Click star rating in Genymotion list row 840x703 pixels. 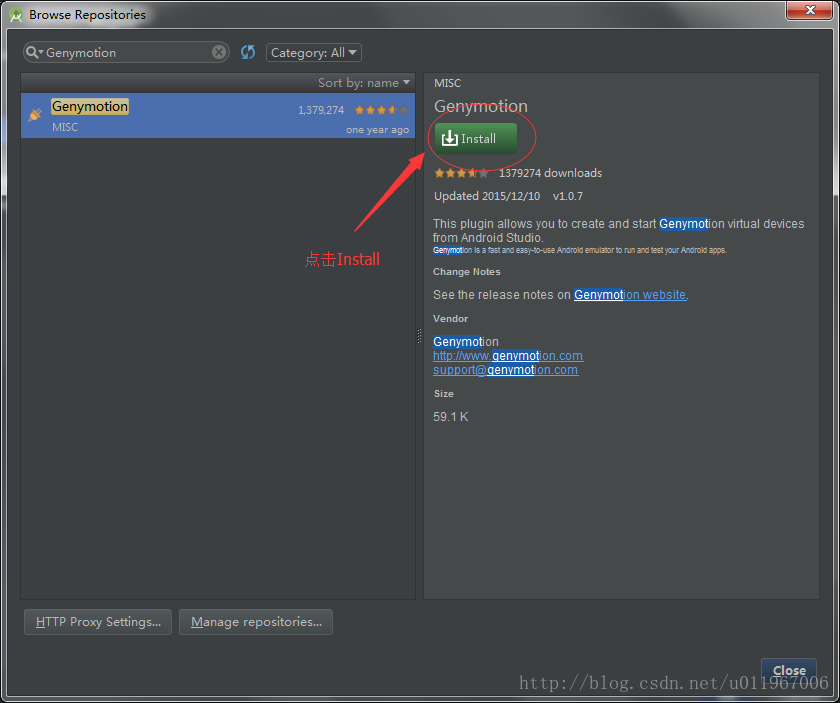point(381,110)
